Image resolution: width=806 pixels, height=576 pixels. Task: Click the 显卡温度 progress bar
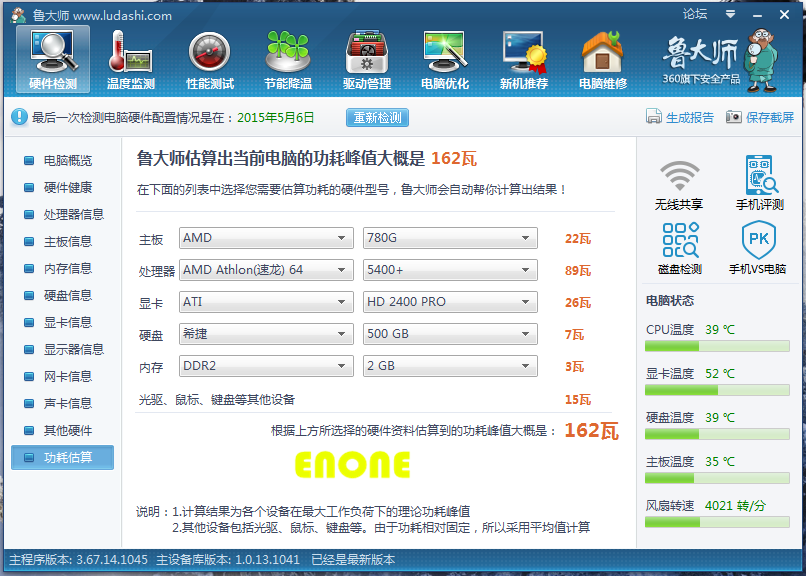pyautogui.click(x=717, y=391)
